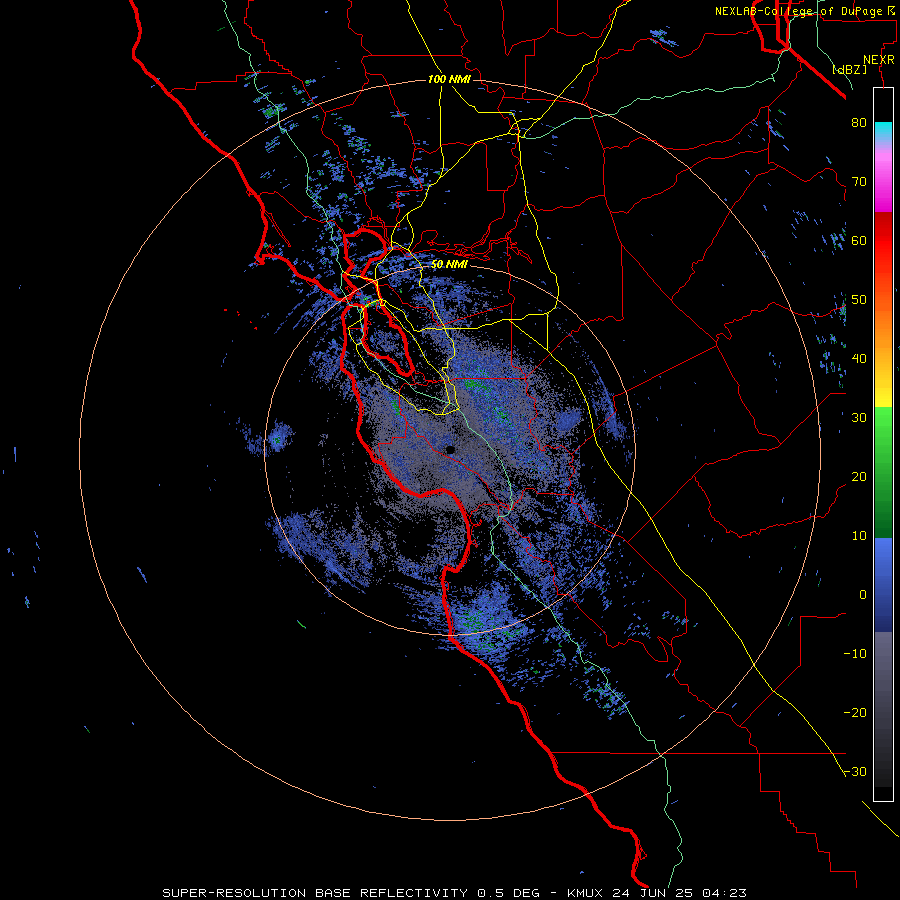Click the black radar site dot at center
The height and width of the screenshot is (900, 900).
click(x=451, y=449)
